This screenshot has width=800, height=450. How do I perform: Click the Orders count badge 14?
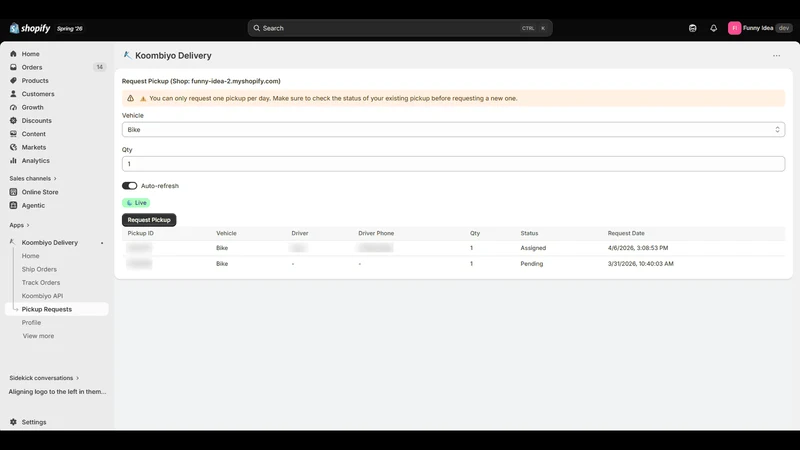pos(99,67)
